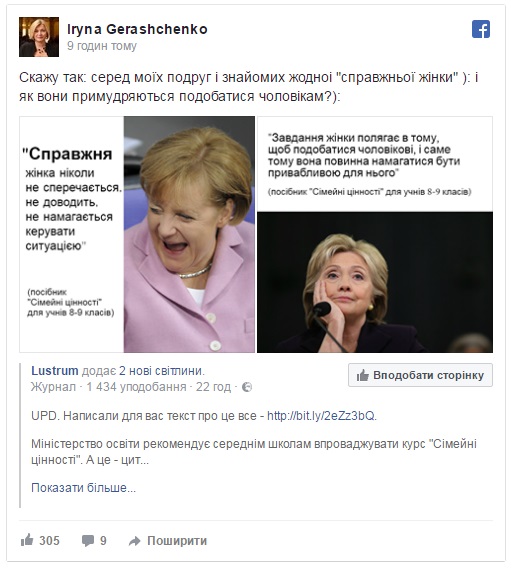Click the thumbs-up icon on page like button

(x=363, y=376)
